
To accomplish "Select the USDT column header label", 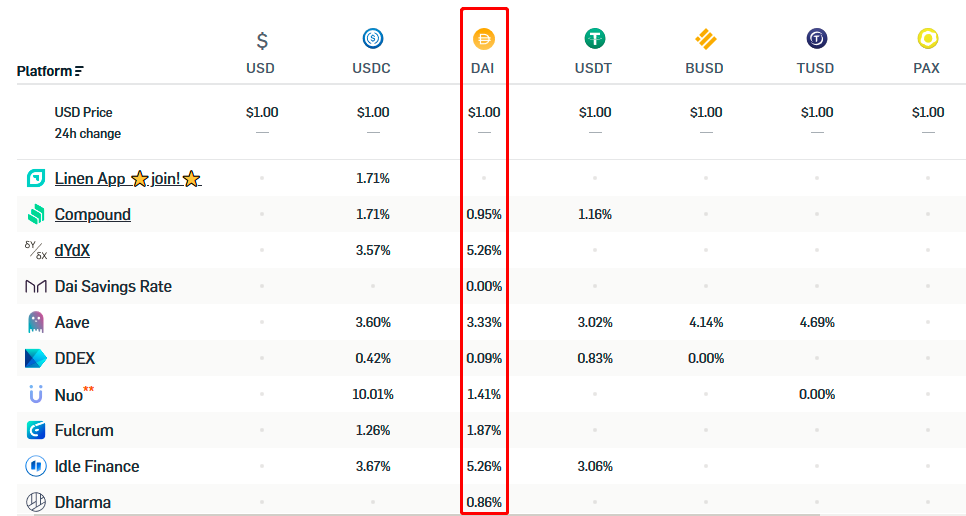I will pos(593,68).
